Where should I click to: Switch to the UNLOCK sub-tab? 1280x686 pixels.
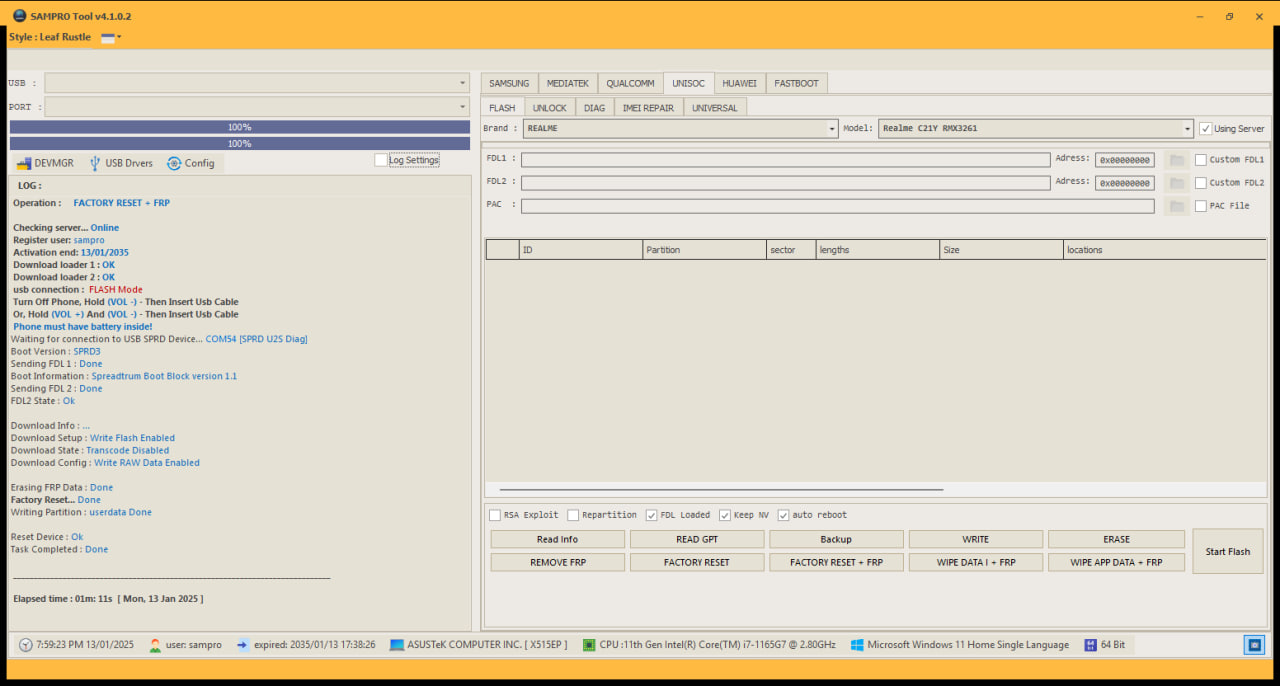(549, 107)
